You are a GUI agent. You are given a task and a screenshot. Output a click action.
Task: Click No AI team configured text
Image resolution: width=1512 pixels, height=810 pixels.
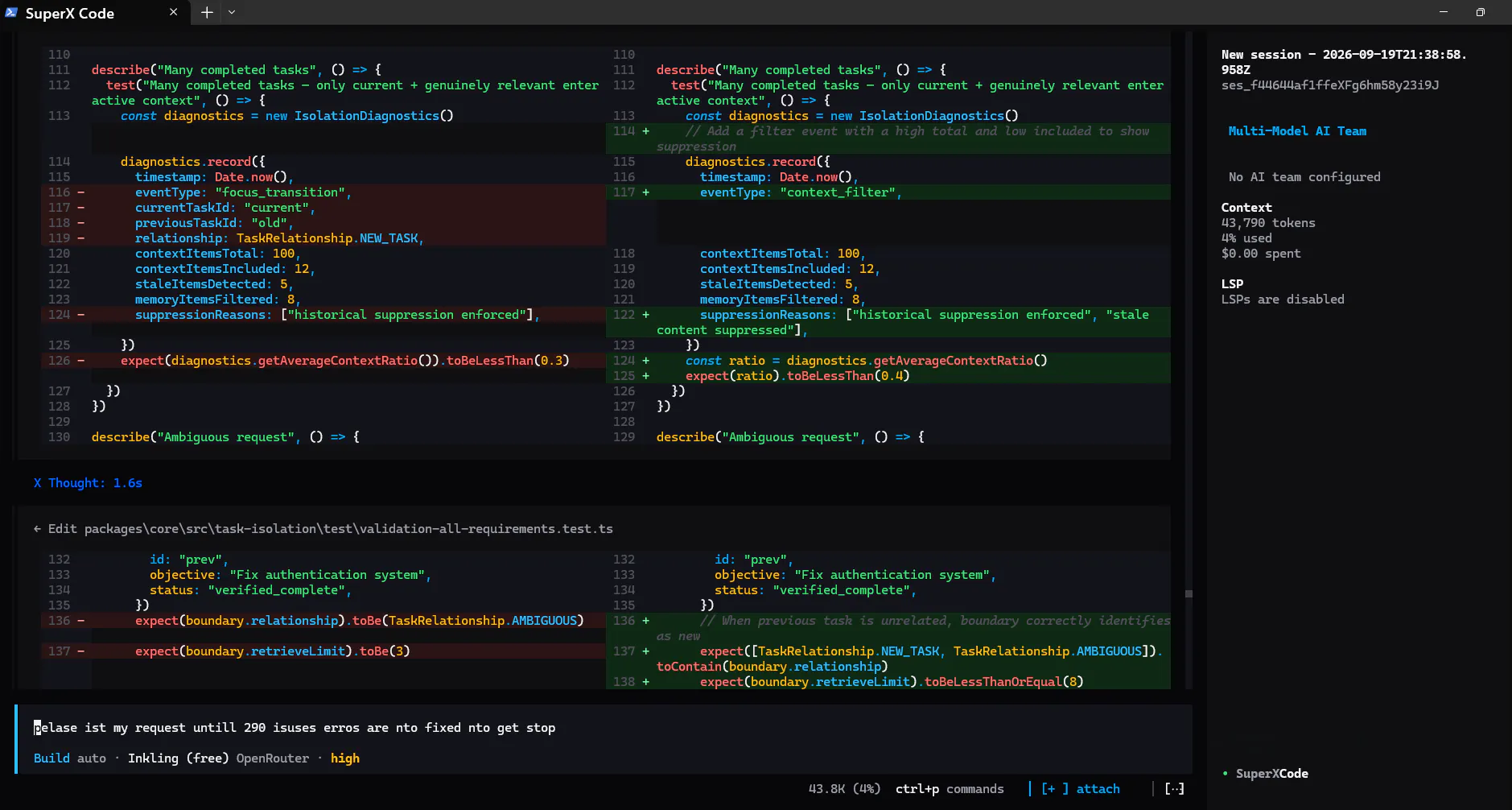coord(1304,177)
